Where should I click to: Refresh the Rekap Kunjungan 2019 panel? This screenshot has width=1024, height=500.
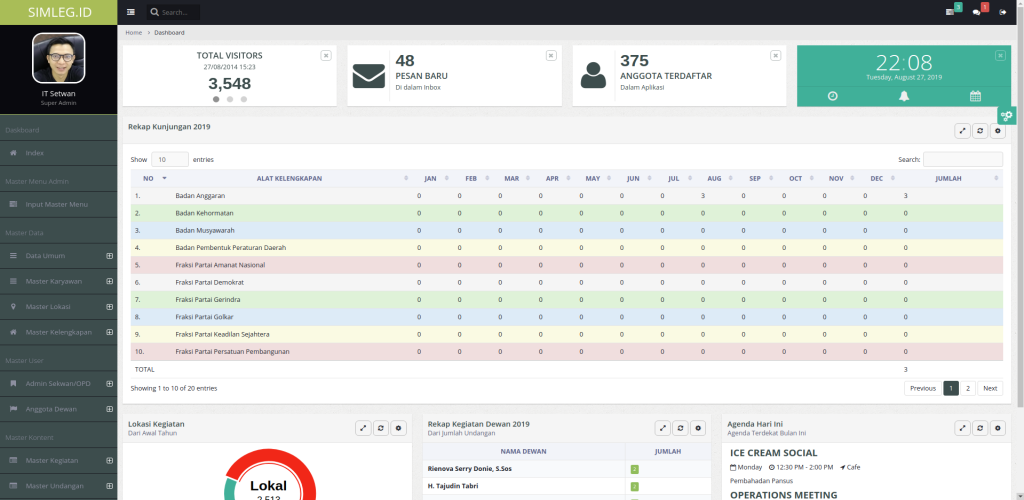point(980,131)
